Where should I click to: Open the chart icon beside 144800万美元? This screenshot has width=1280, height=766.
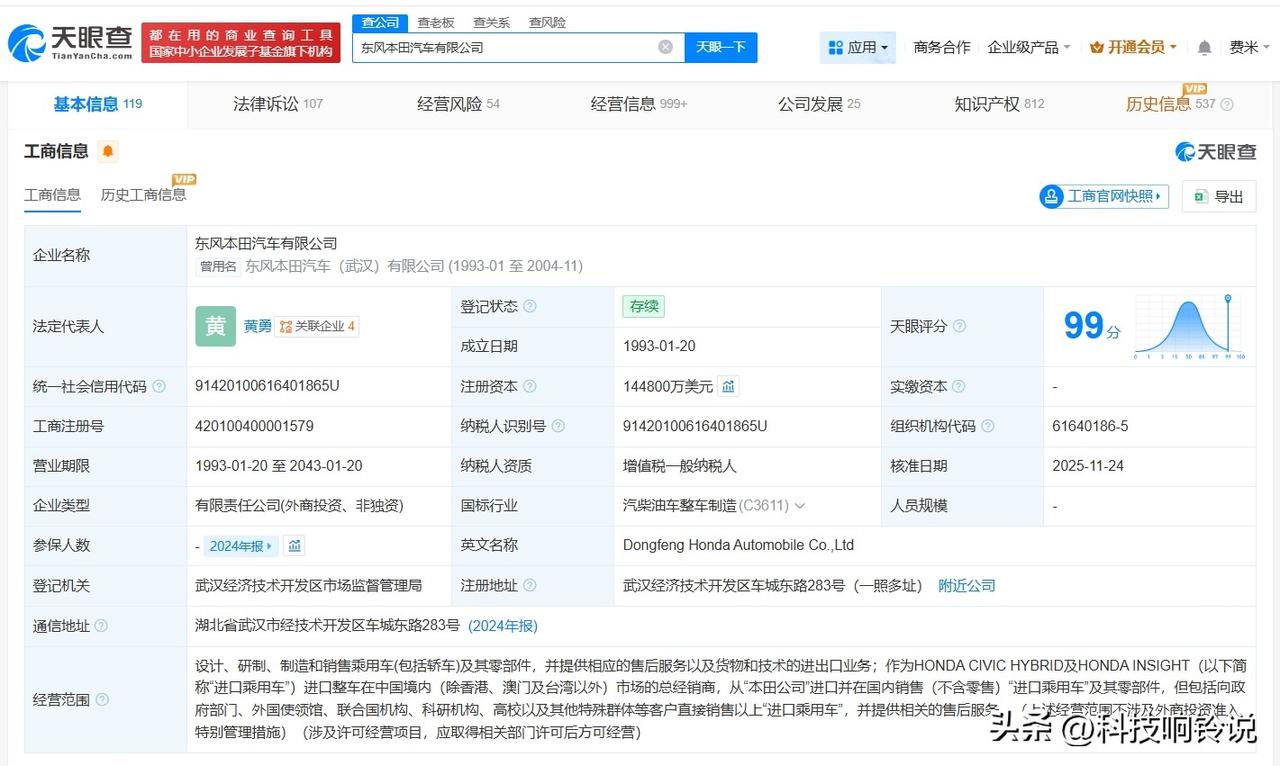point(728,386)
